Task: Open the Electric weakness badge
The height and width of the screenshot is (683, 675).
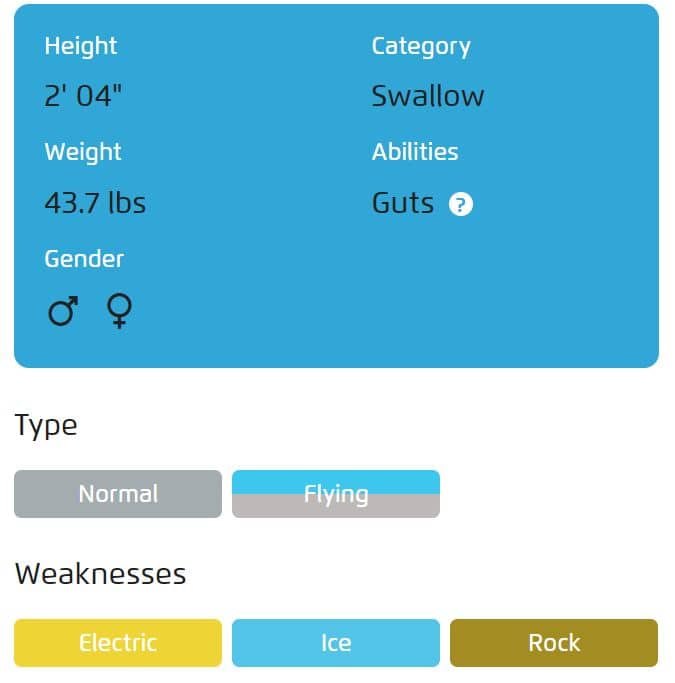Action: point(118,643)
